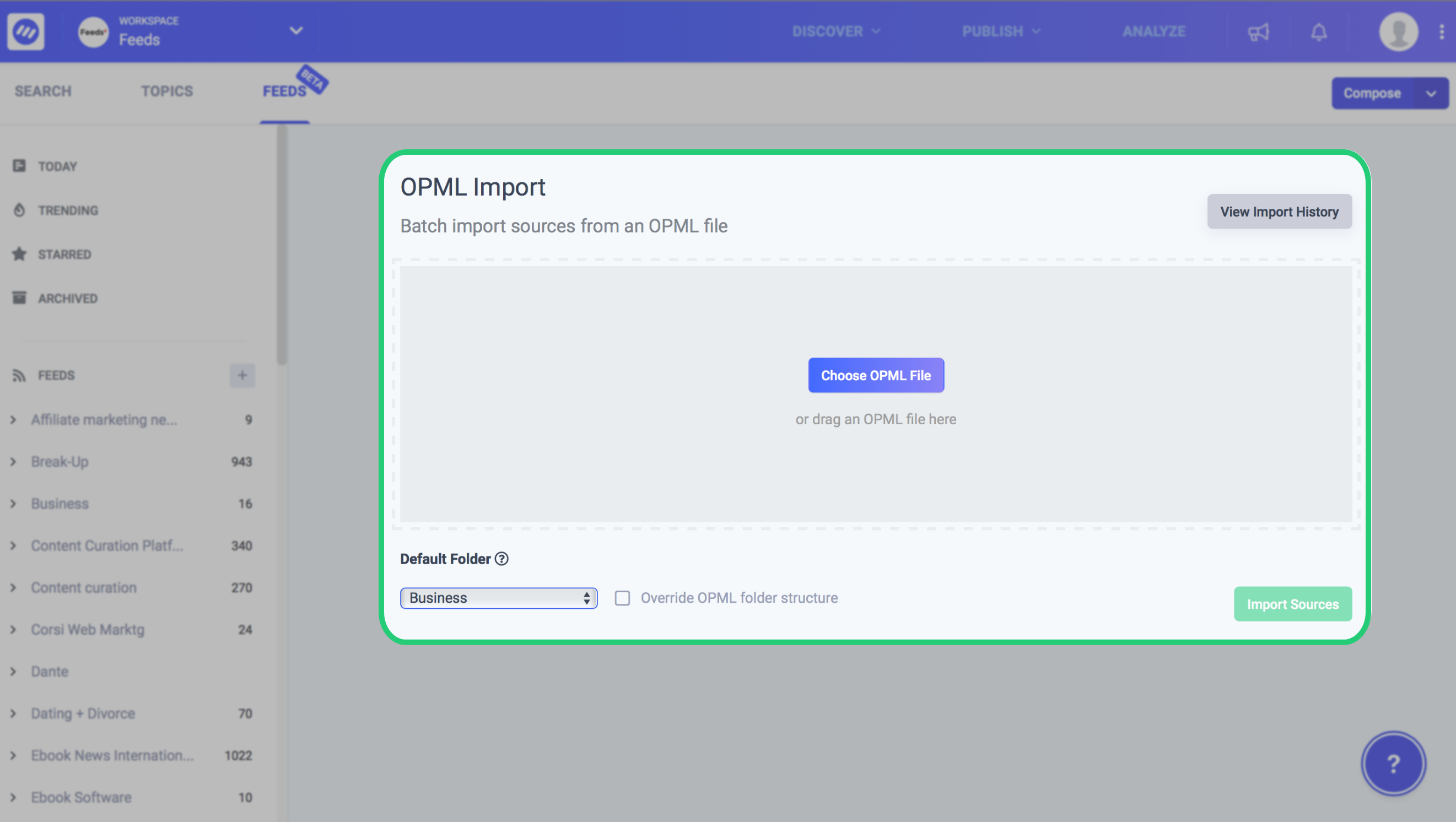Click the notification bell icon
Viewport: 1456px width, 822px height.
coord(1318,30)
